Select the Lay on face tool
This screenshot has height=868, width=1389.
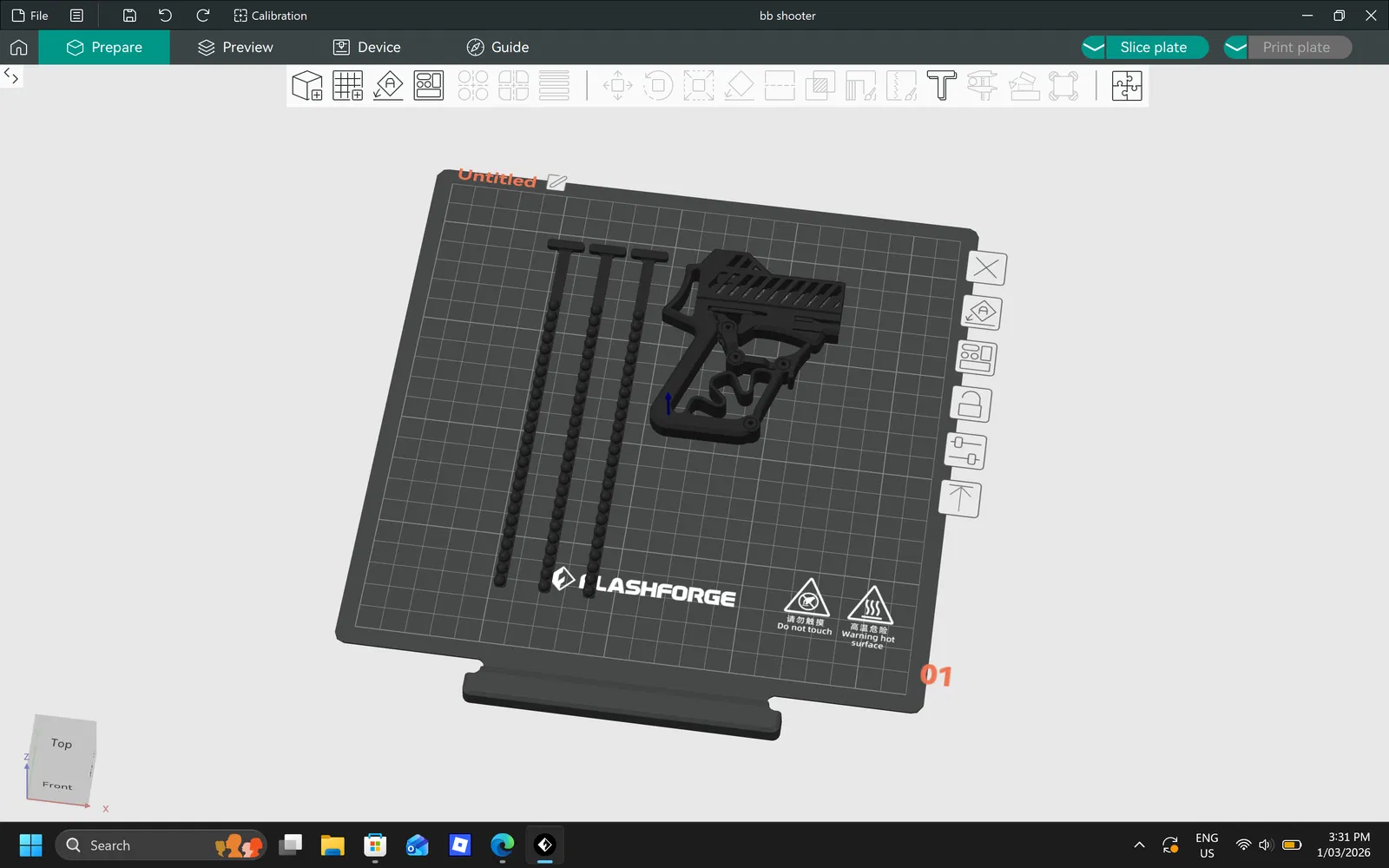tap(739, 85)
